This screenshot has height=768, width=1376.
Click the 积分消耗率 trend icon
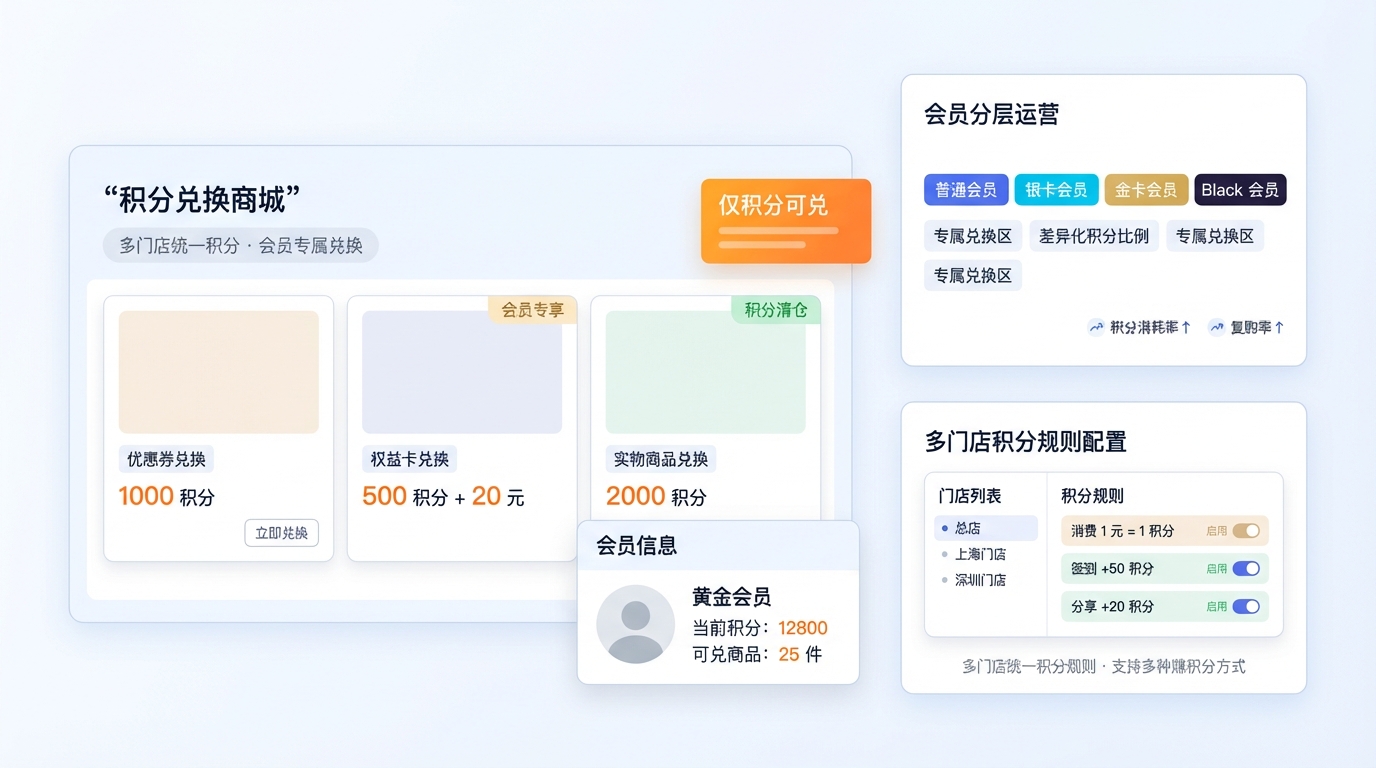(1096, 327)
